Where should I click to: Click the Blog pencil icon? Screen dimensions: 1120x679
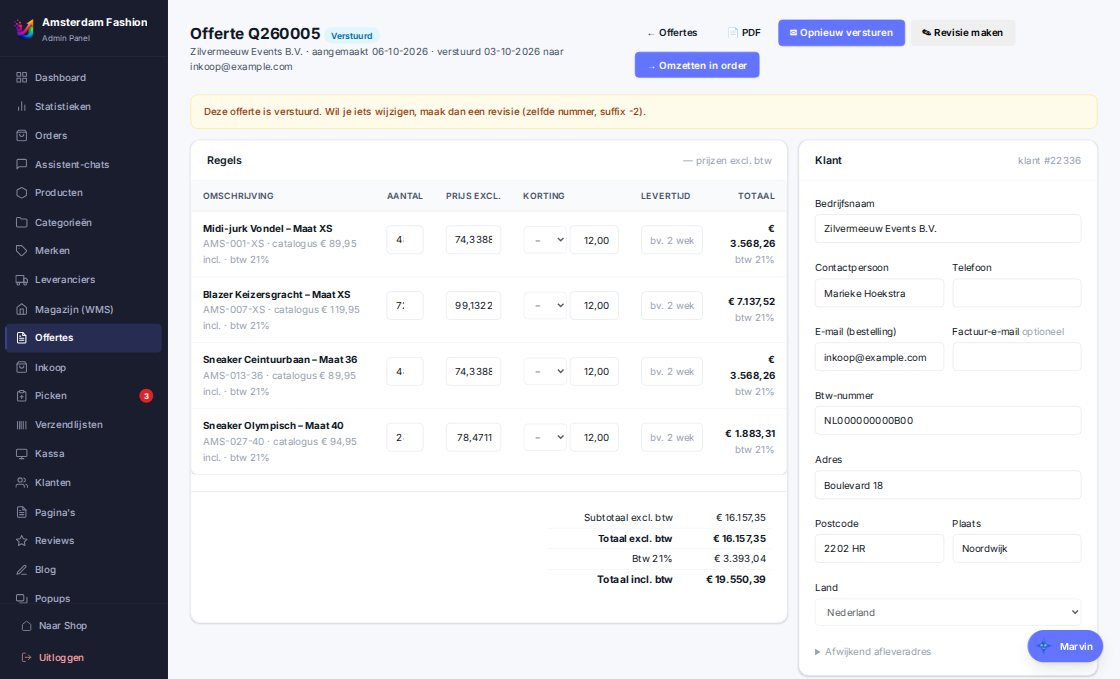21,570
